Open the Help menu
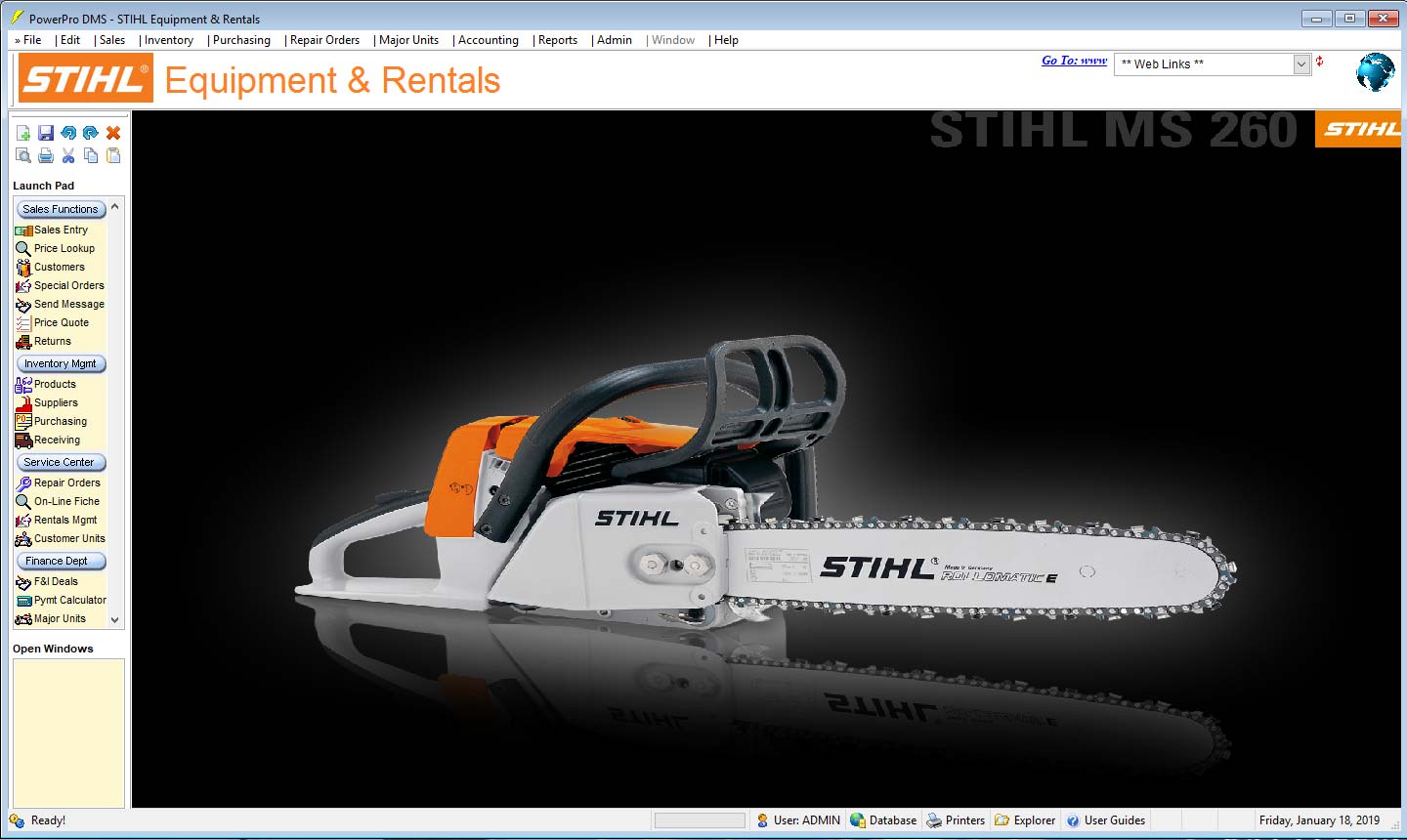Screen dimensions: 1407x840 point(726,40)
